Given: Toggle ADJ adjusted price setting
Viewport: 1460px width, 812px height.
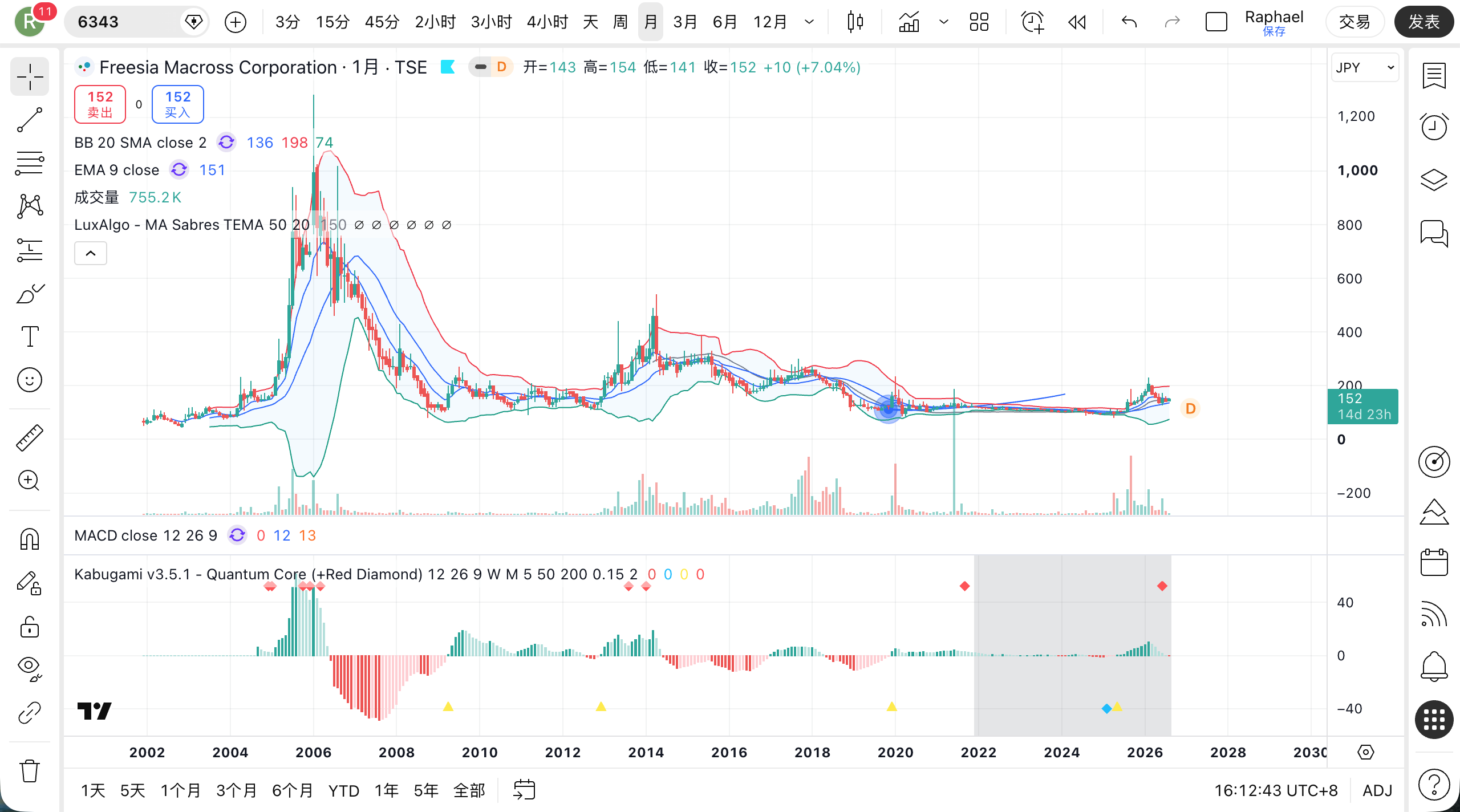Looking at the screenshot, I should tap(1377, 790).
